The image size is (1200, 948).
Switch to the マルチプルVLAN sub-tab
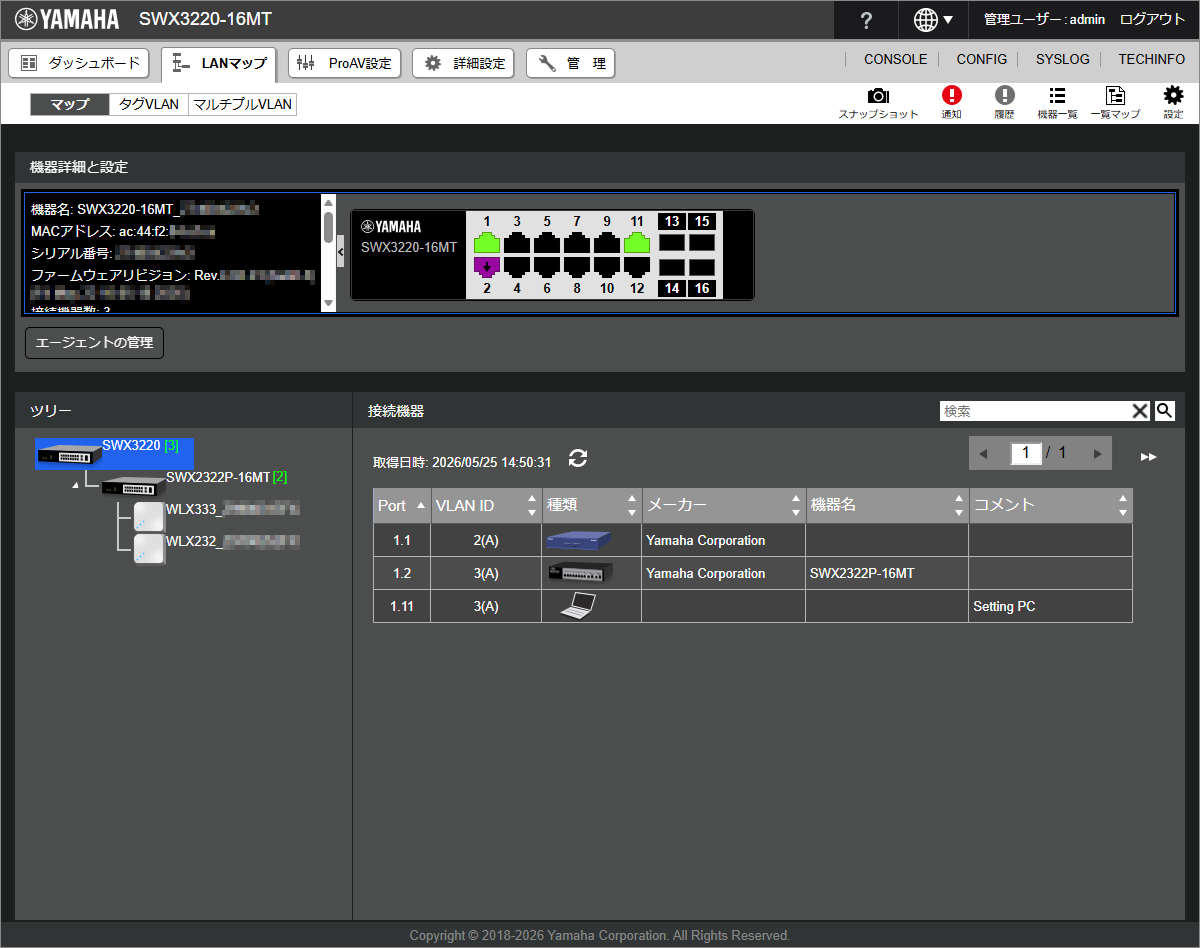(x=243, y=104)
